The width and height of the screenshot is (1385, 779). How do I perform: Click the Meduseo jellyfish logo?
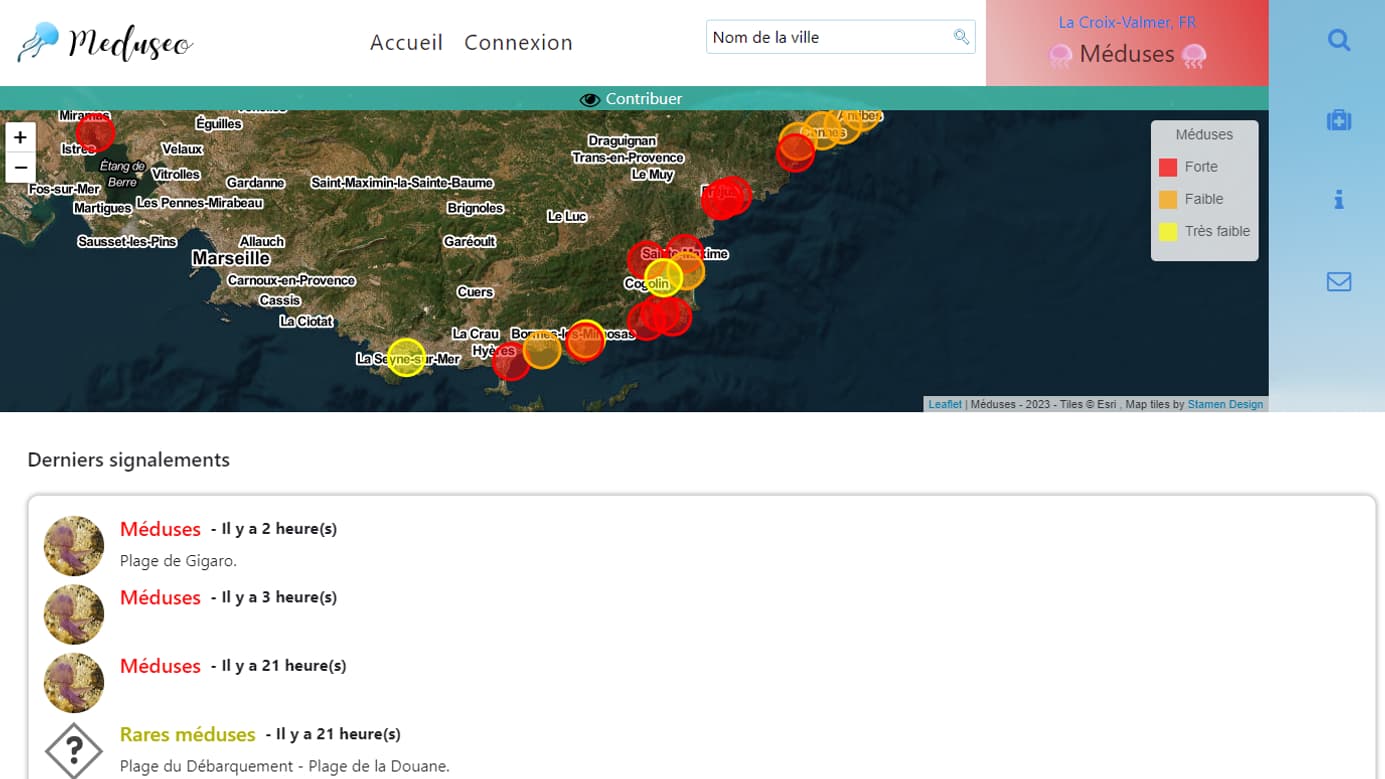click(105, 42)
